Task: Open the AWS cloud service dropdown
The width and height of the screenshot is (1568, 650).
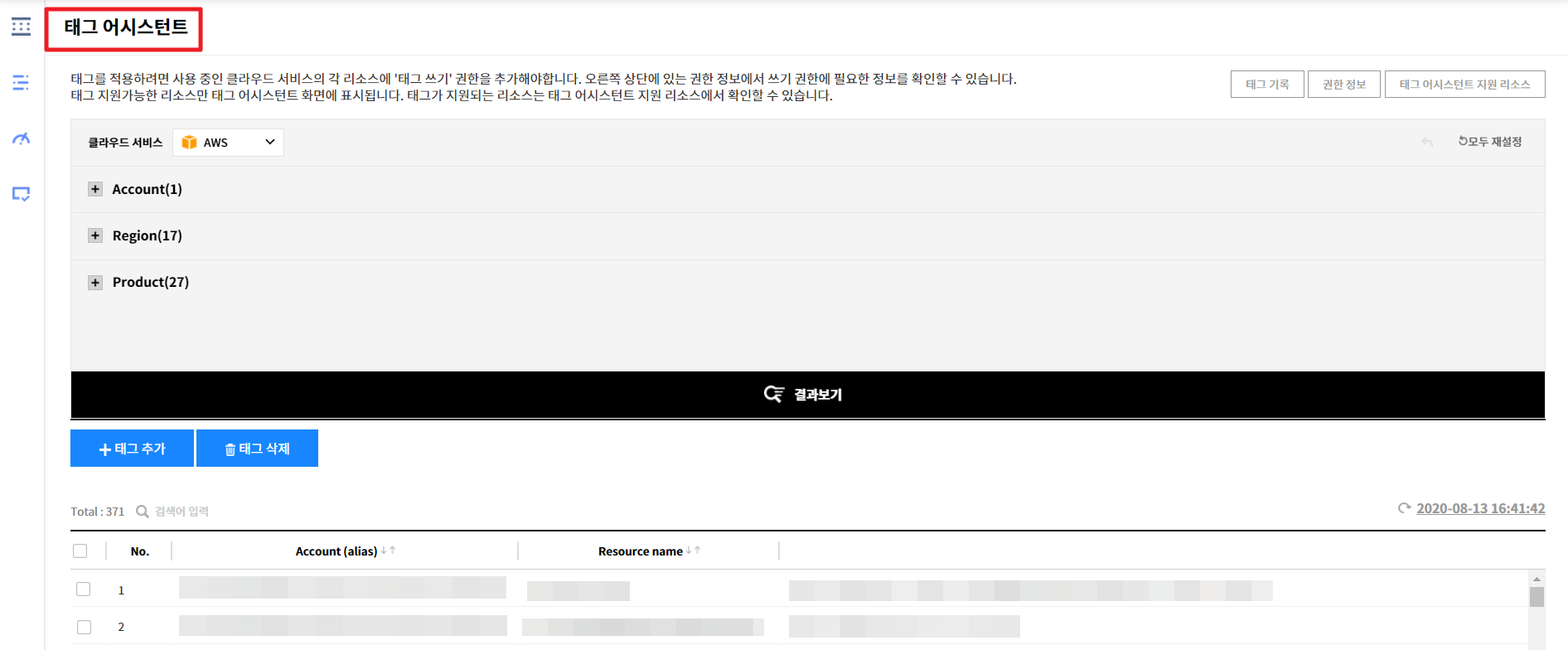Action: [228, 143]
